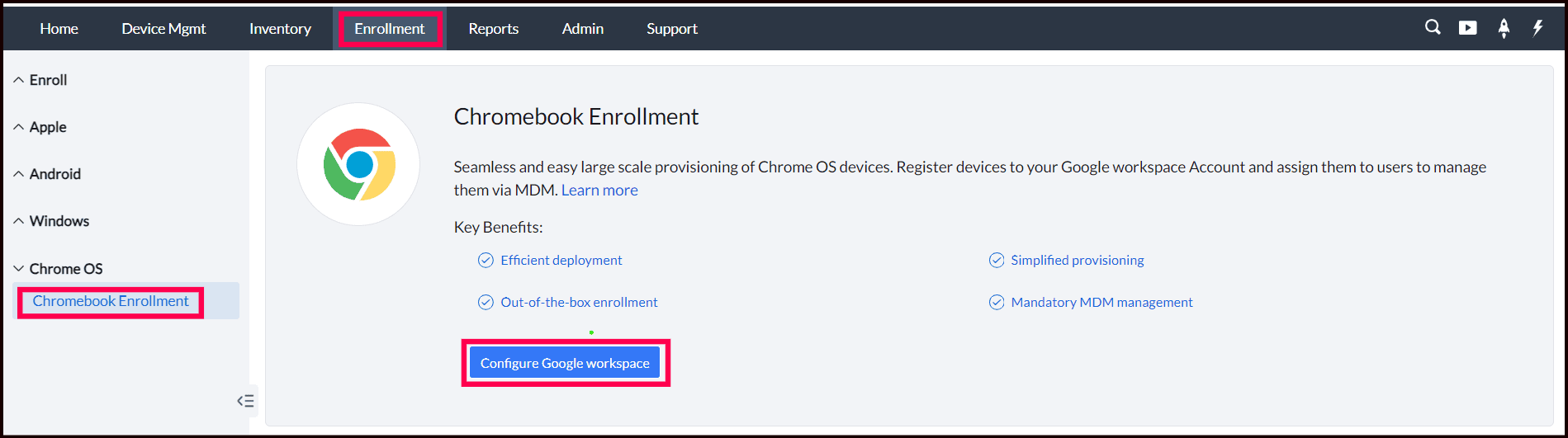Click the lightning bolt quick actions icon
Image resolution: width=1568 pixels, height=438 pixels.
pos(1537,28)
